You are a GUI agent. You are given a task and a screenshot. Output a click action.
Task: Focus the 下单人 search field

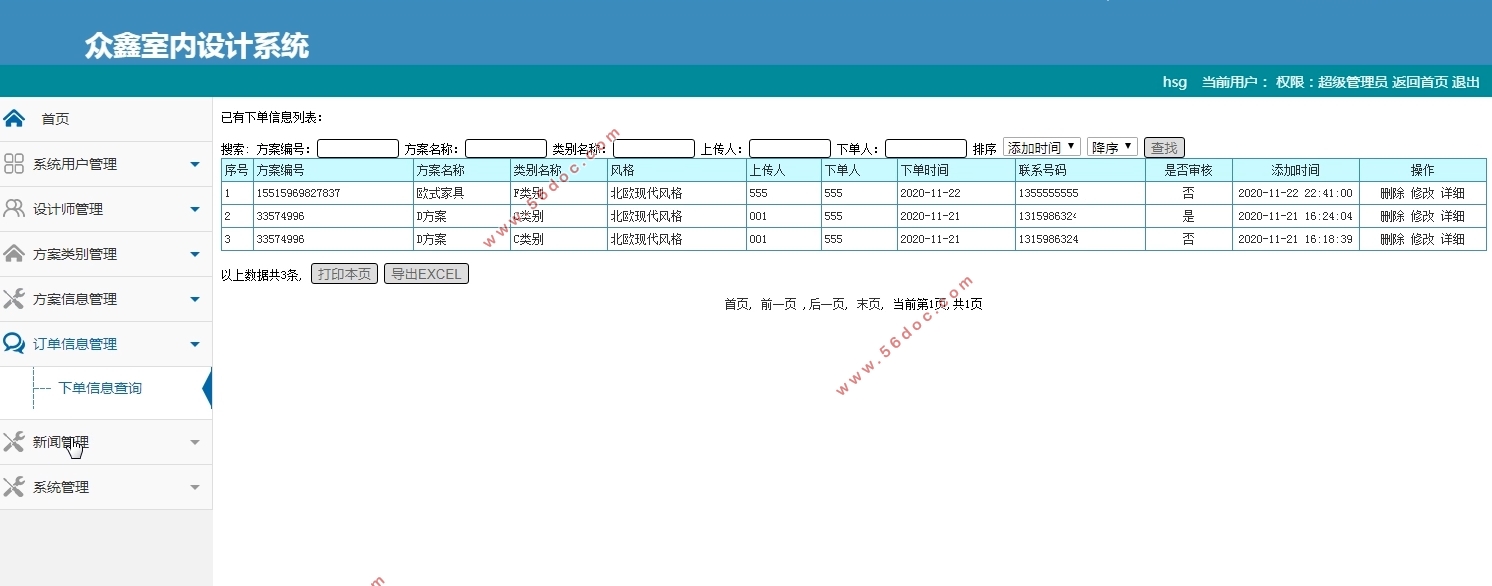click(926, 148)
